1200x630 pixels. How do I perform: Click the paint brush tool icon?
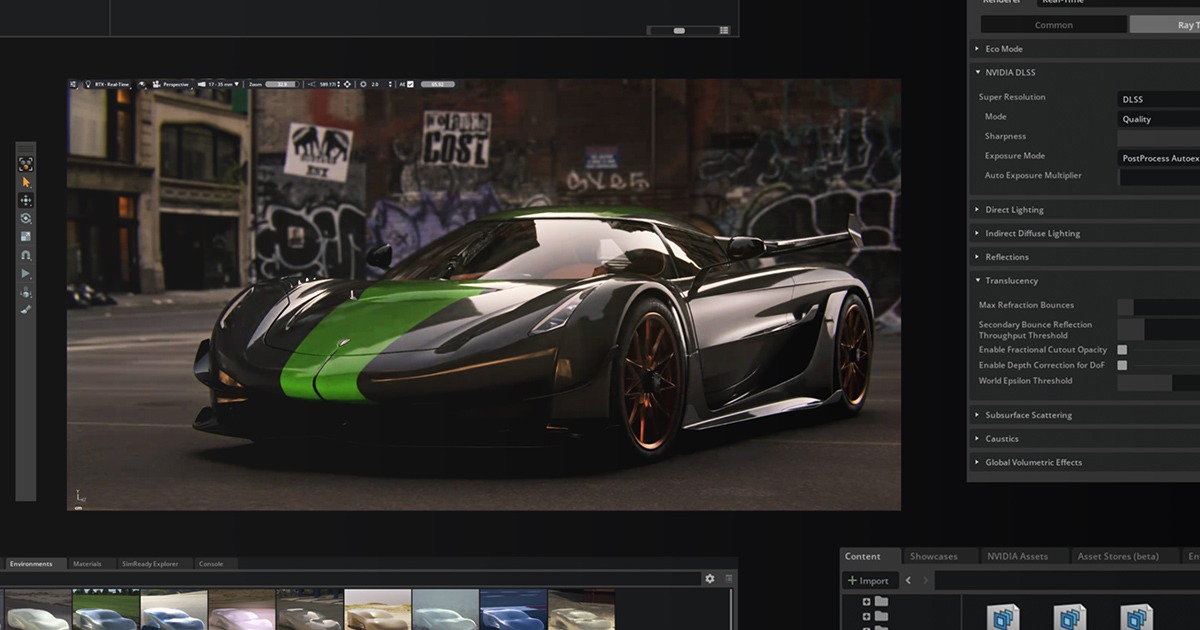(x=26, y=310)
